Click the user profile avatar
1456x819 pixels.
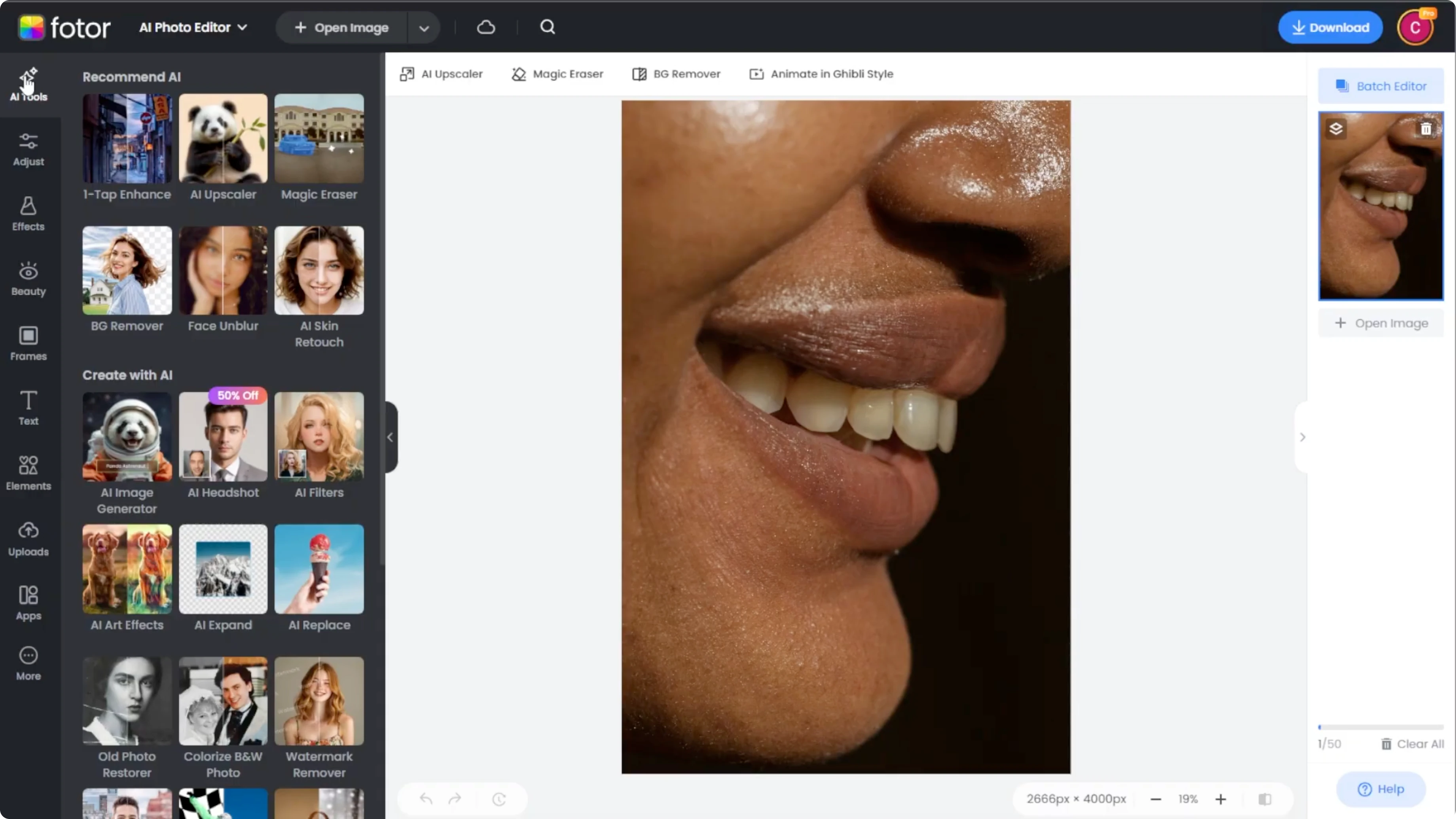pyautogui.click(x=1415, y=27)
